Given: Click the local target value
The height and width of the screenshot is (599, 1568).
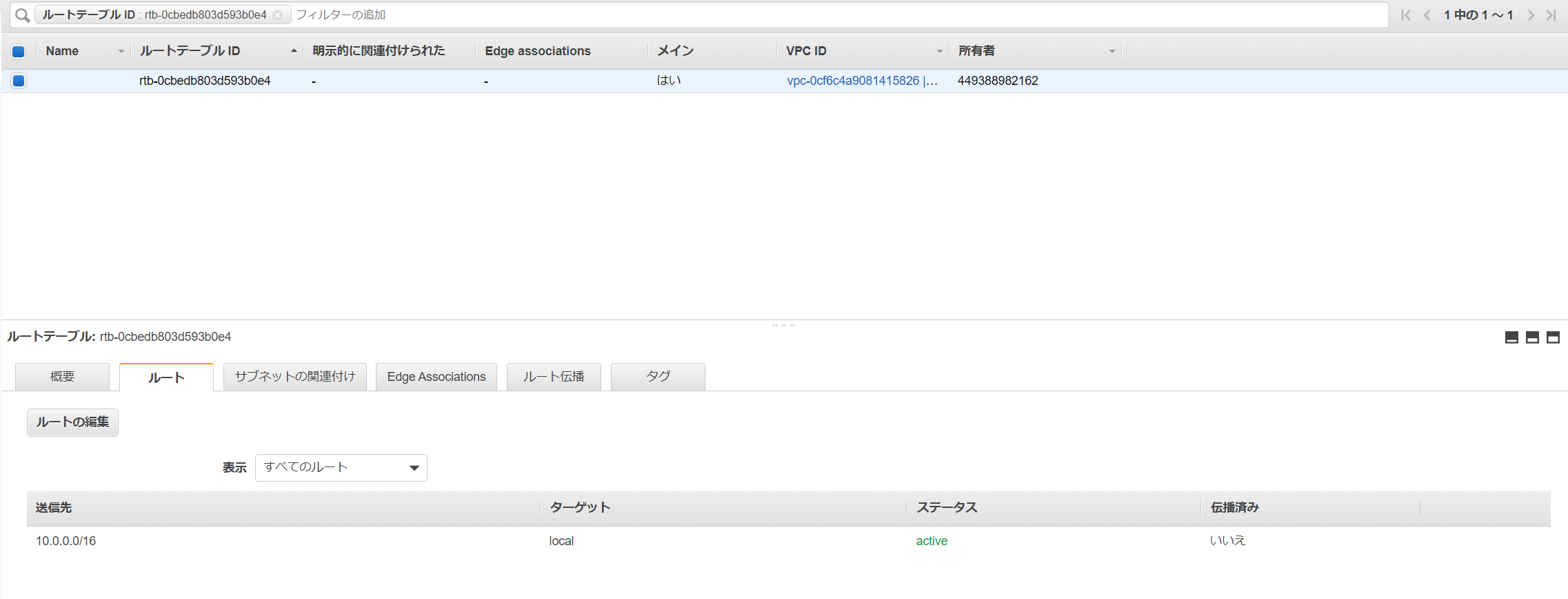Looking at the screenshot, I should 561,541.
